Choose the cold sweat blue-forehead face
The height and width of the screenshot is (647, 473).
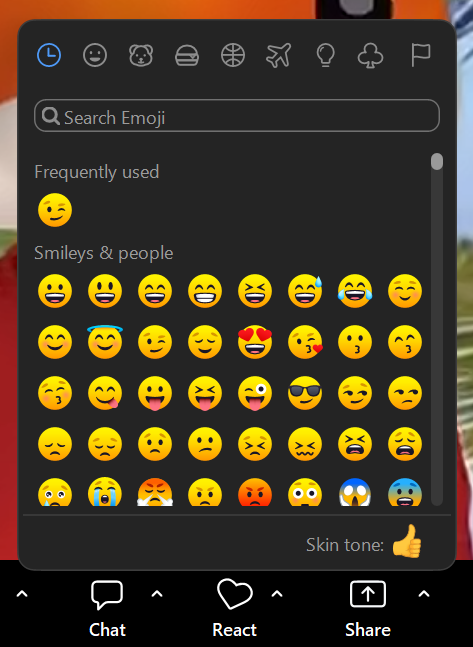coord(405,492)
